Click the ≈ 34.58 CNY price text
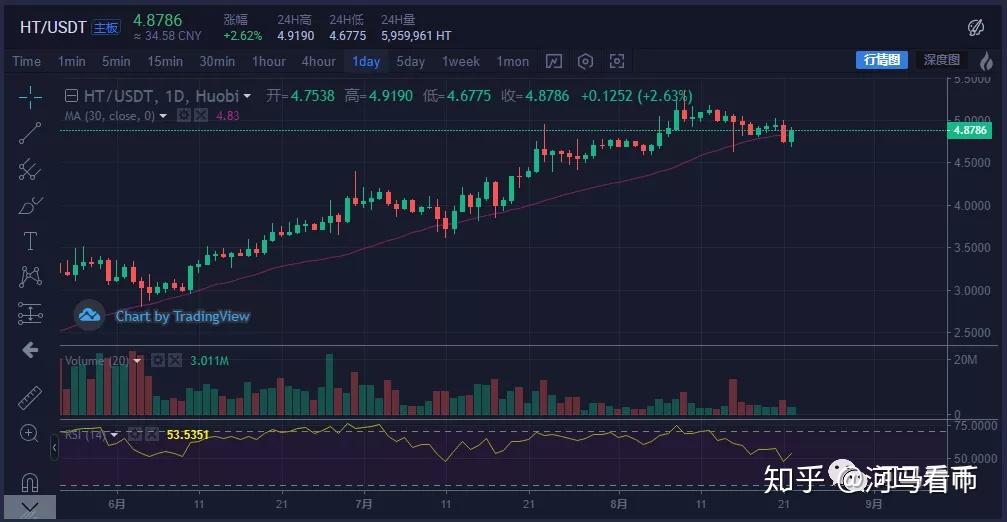Viewport: 1007px width, 522px height. (x=168, y=36)
